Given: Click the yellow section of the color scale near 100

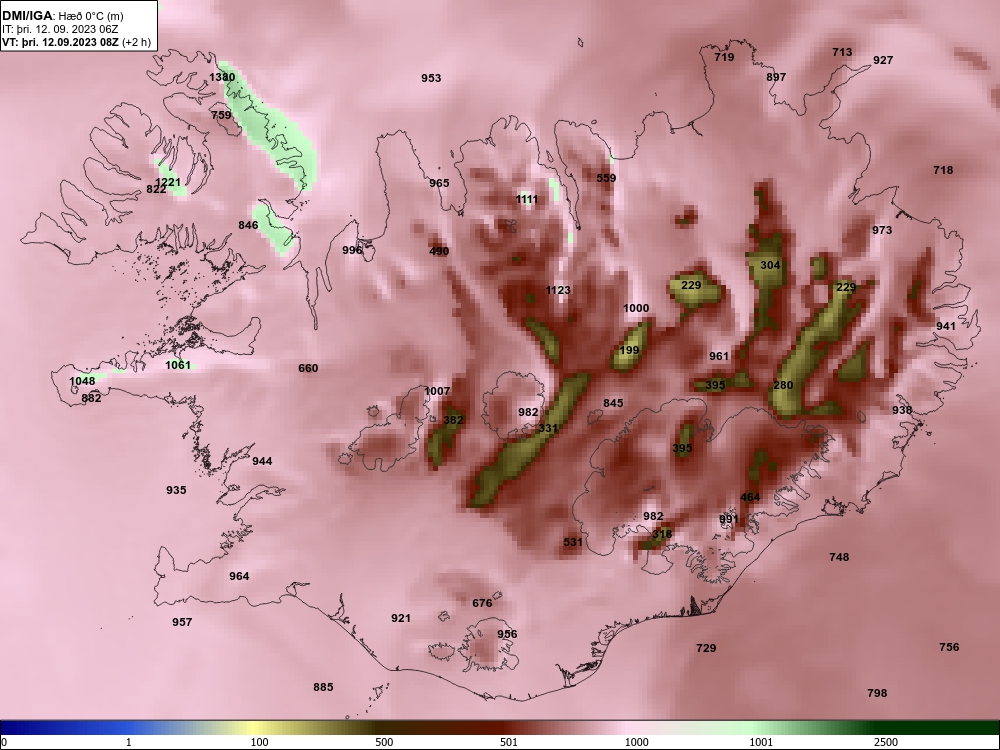Looking at the screenshot, I should click(x=255, y=728).
